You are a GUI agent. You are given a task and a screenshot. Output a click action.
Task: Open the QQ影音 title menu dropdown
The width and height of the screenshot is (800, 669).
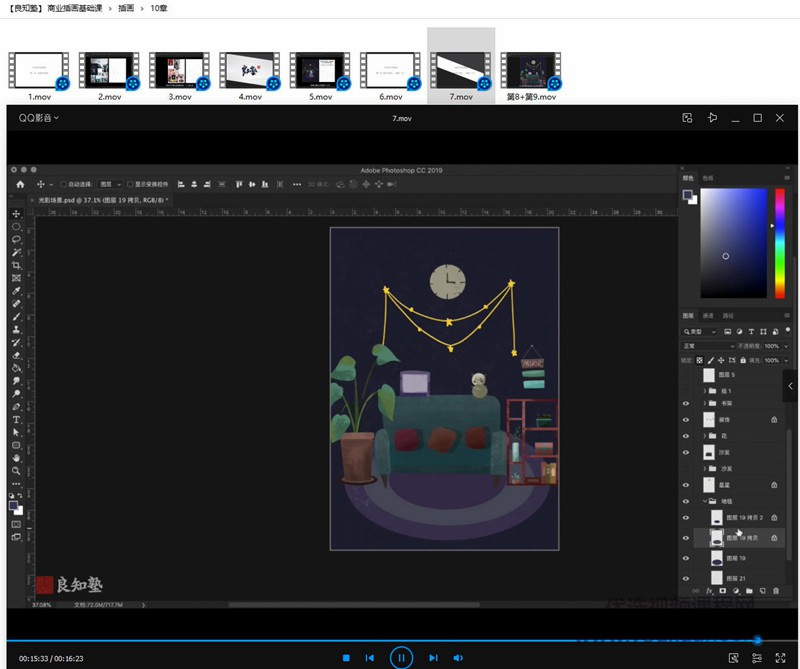pyautogui.click(x=39, y=118)
